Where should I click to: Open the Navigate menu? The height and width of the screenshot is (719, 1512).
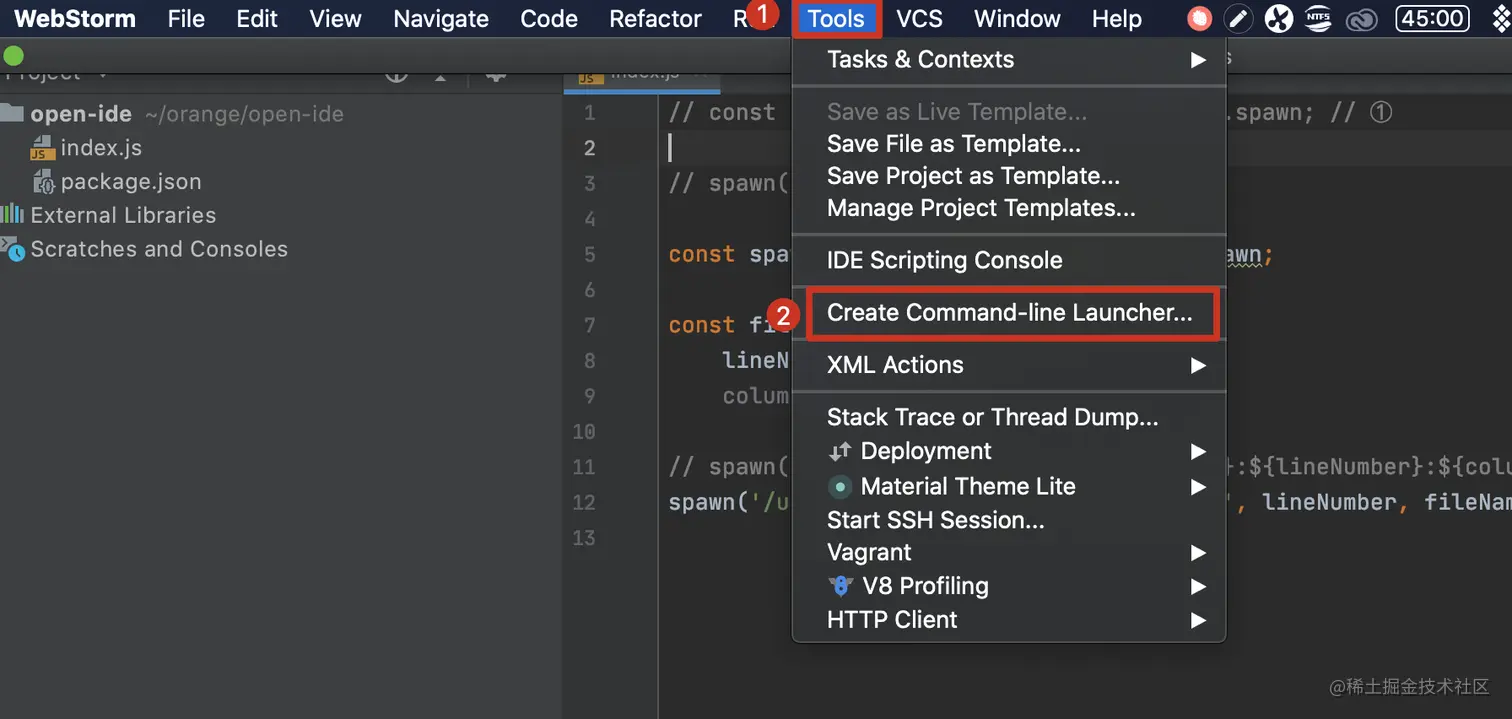(x=441, y=18)
